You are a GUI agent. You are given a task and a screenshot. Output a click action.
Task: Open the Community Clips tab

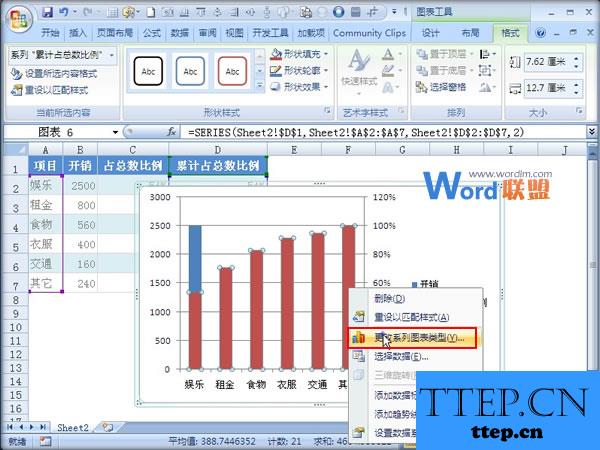369,33
